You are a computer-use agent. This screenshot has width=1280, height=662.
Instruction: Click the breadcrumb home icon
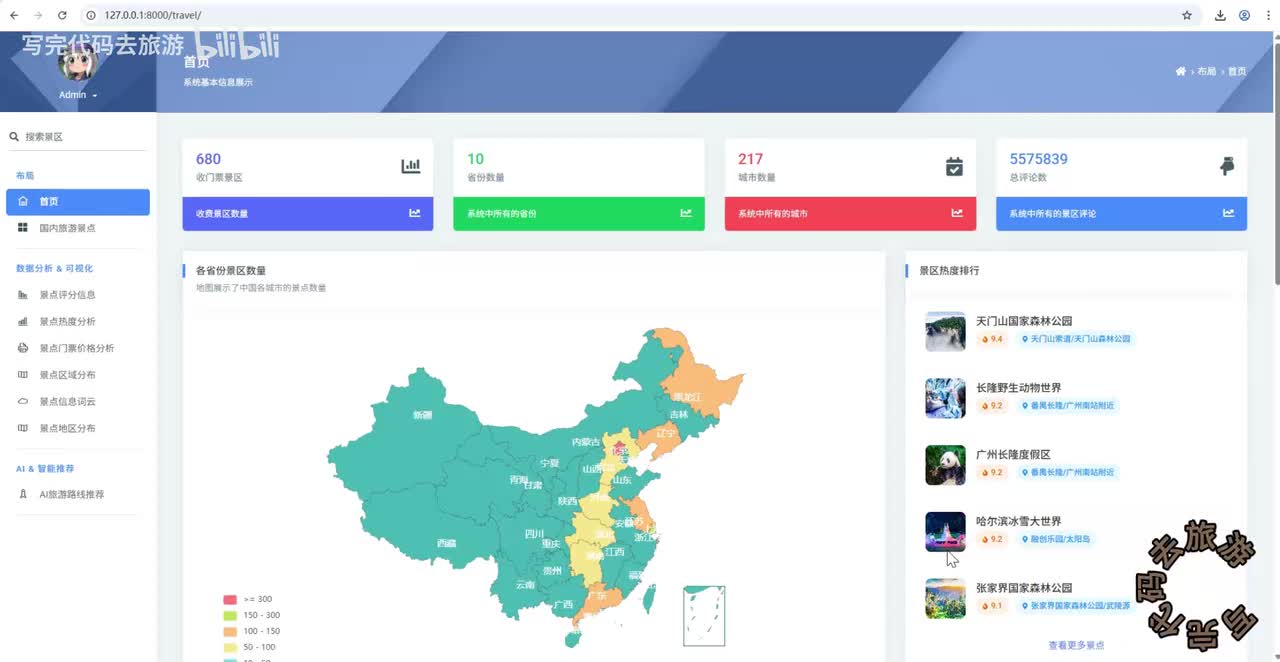click(1181, 71)
